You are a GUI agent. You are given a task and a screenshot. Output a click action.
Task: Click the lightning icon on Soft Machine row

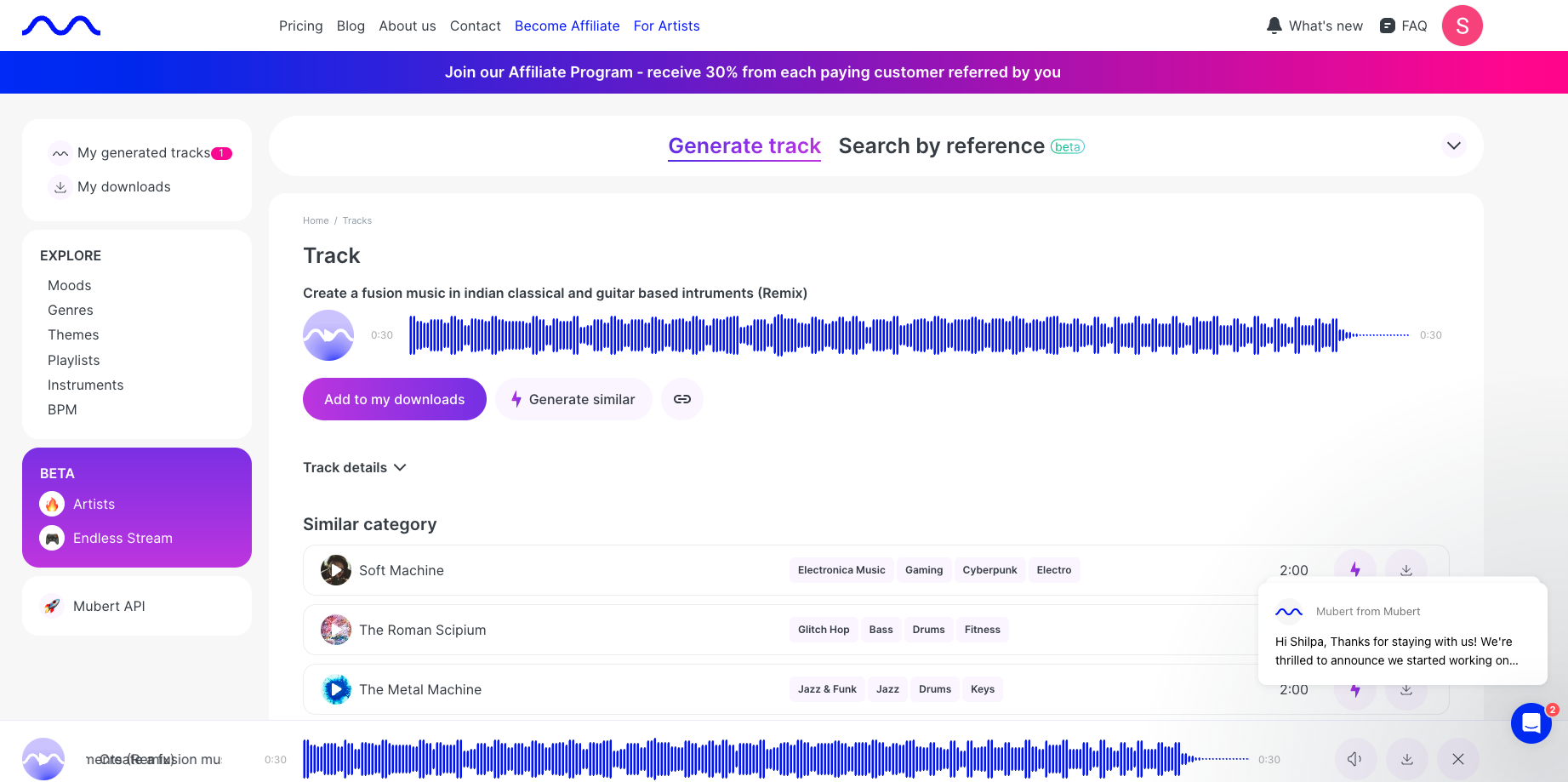(1355, 569)
